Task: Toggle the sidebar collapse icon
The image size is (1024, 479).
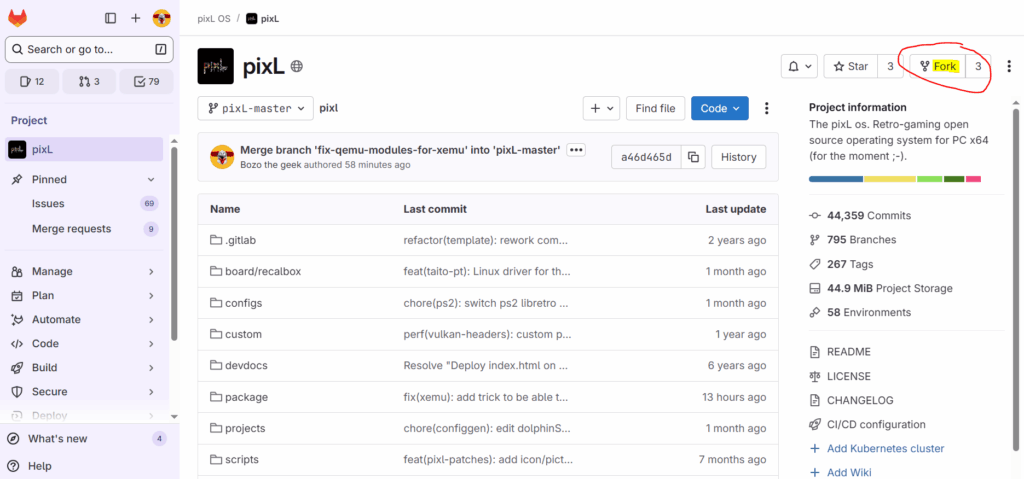Action: tap(110, 18)
